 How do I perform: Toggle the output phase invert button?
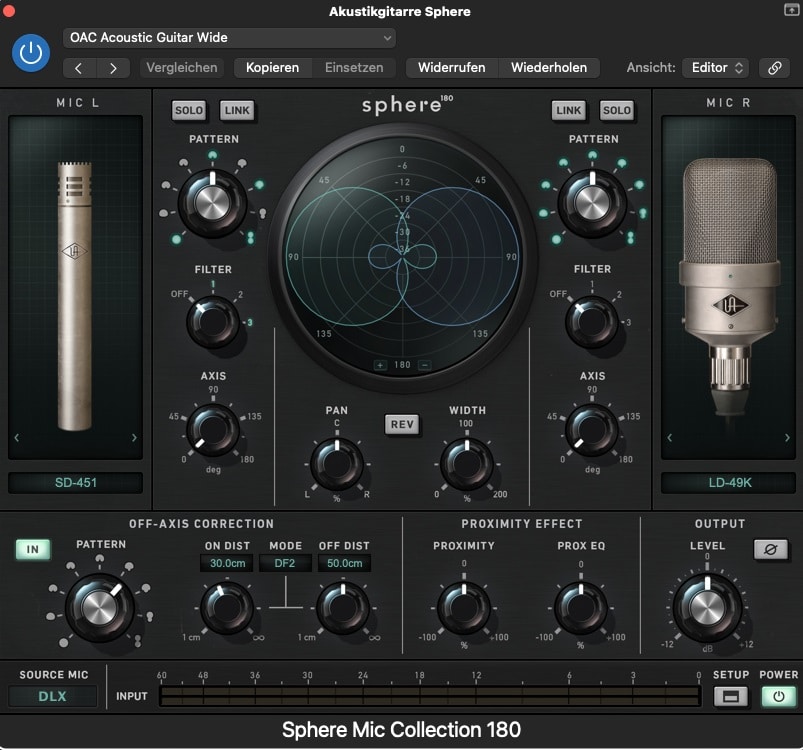pos(771,549)
